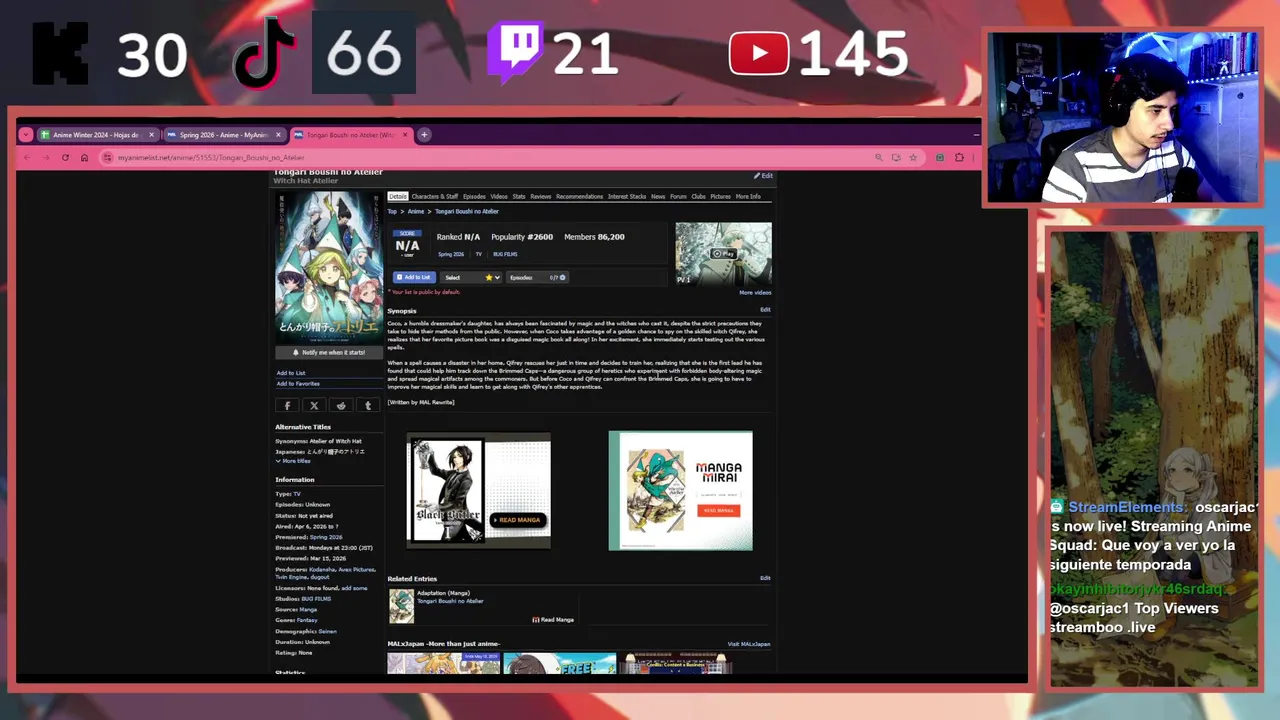Click the Spring 2026 season link under score
This screenshot has width=1280, height=720.
click(x=451, y=254)
